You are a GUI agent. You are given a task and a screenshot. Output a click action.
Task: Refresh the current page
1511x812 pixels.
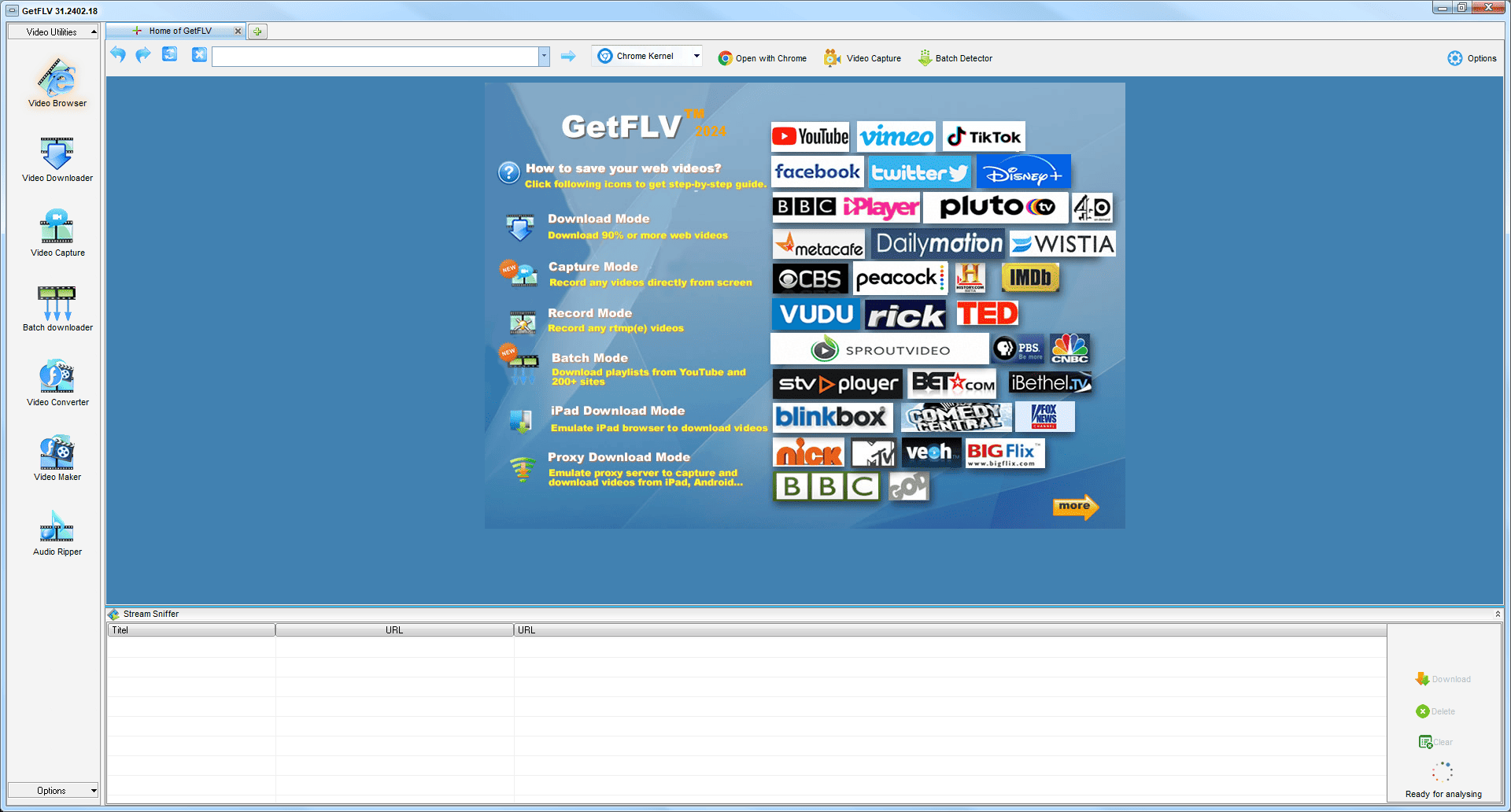coord(169,55)
